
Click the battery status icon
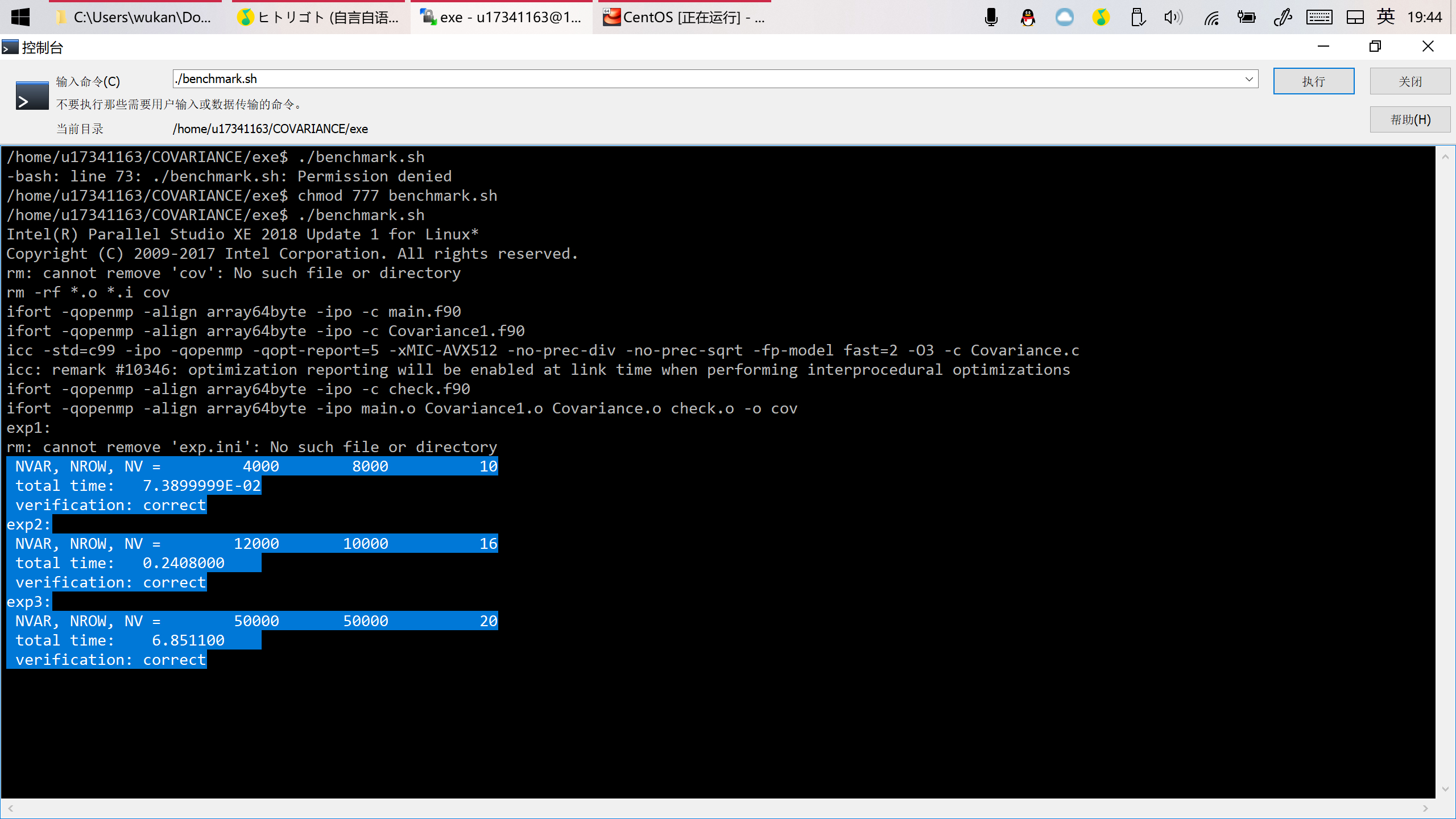(x=1246, y=17)
